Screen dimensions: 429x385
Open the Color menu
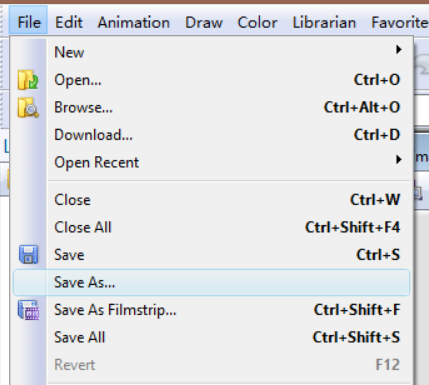pos(257,22)
